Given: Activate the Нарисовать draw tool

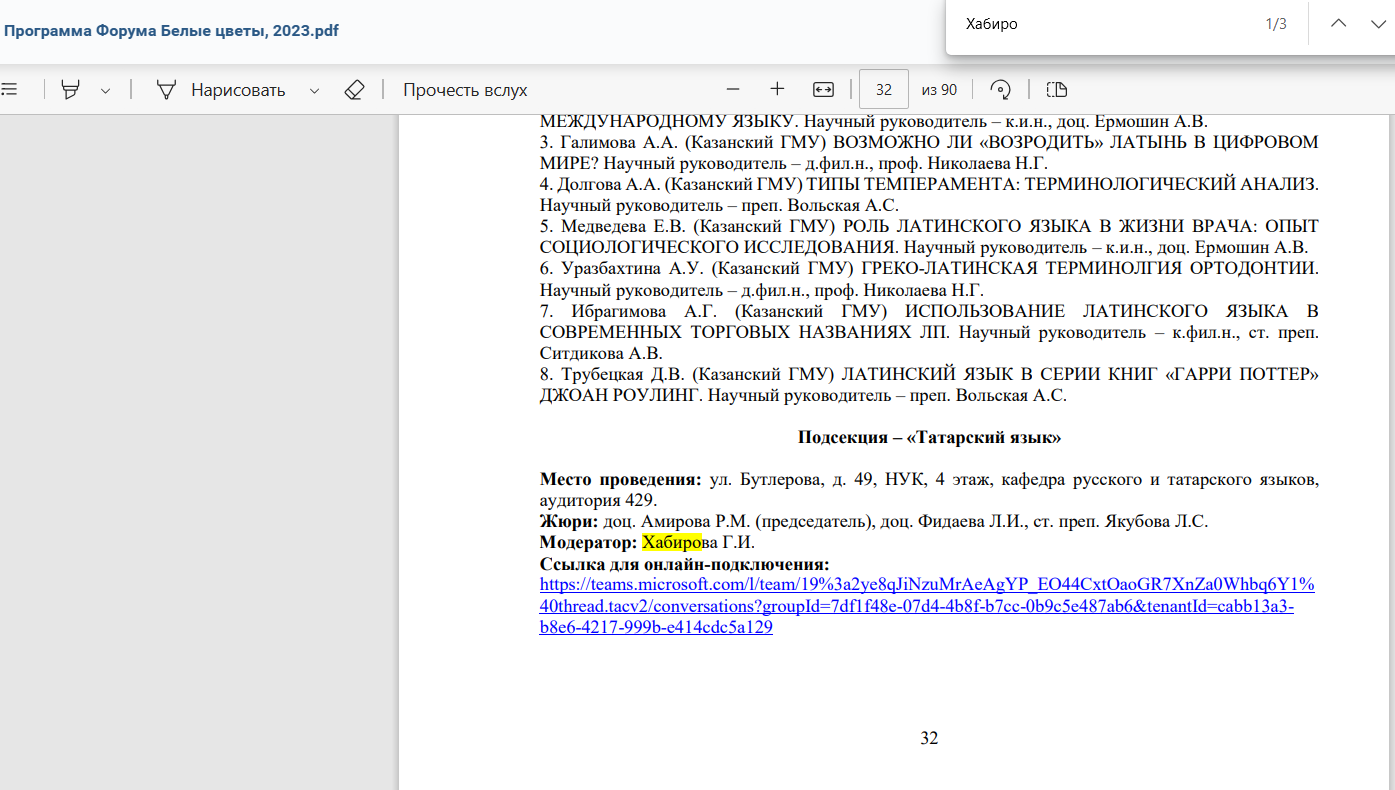Looking at the screenshot, I should pos(221,90).
